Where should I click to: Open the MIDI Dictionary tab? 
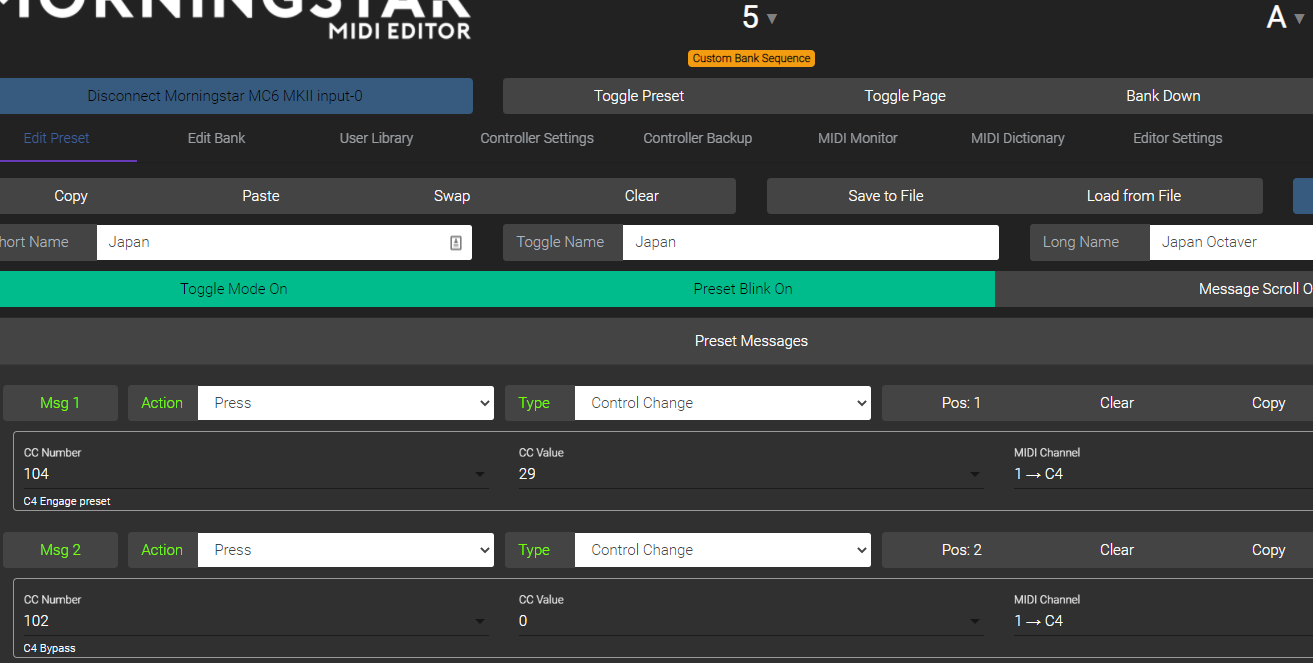pyautogui.click(x=1018, y=138)
